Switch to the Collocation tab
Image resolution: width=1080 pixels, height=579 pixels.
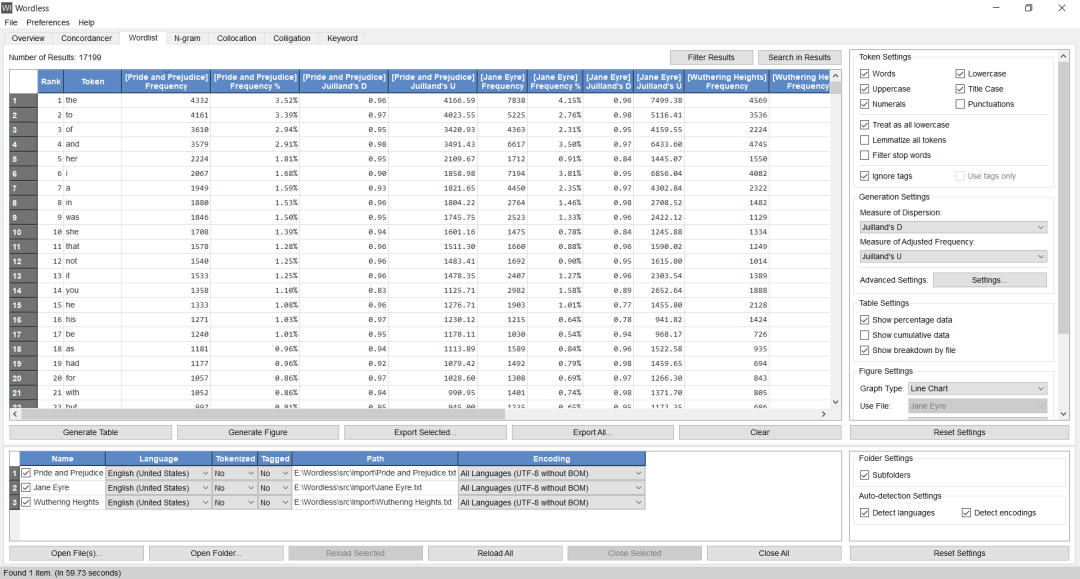coord(236,39)
